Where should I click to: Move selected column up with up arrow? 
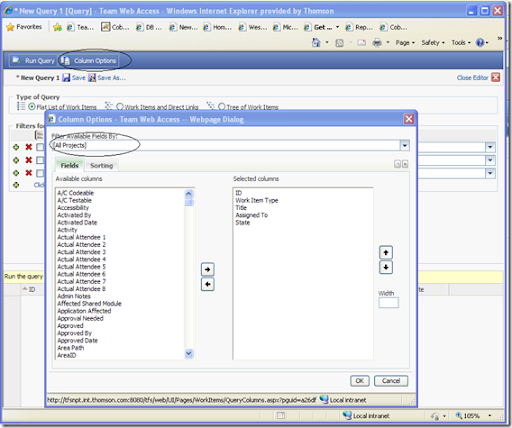(386, 253)
